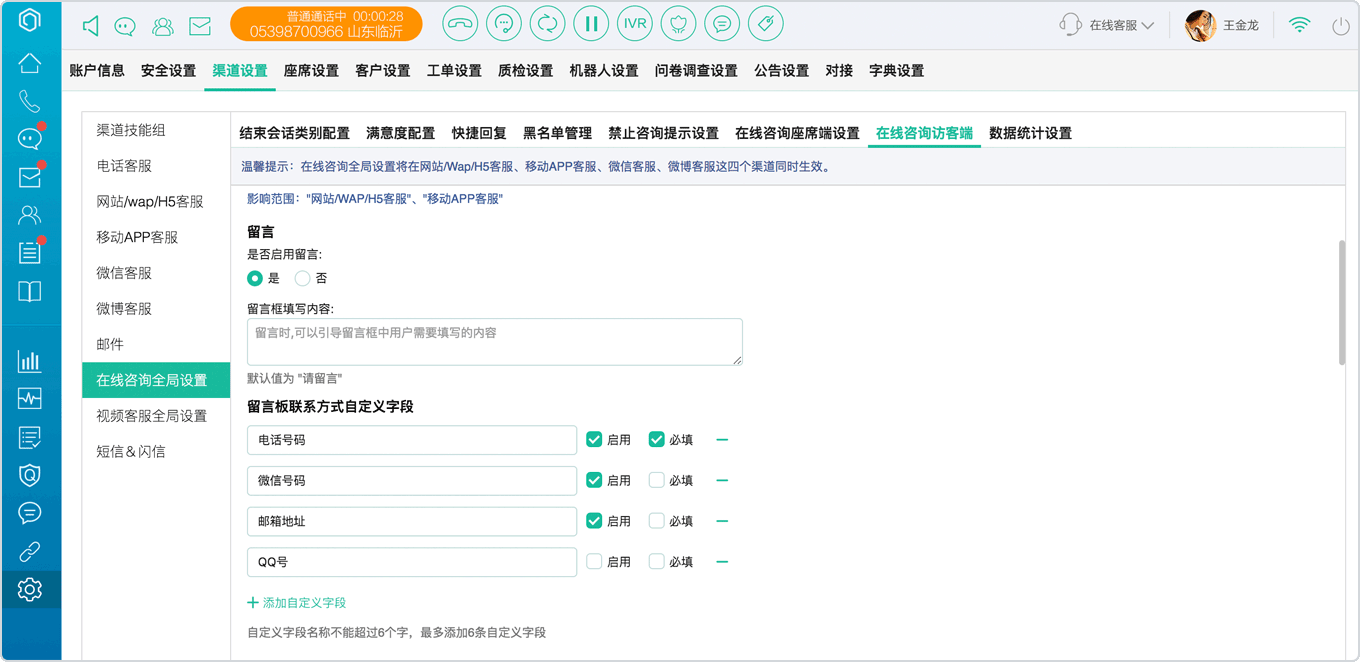Select 微信客服 in the left menu
1360x662 pixels.
coord(124,273)
